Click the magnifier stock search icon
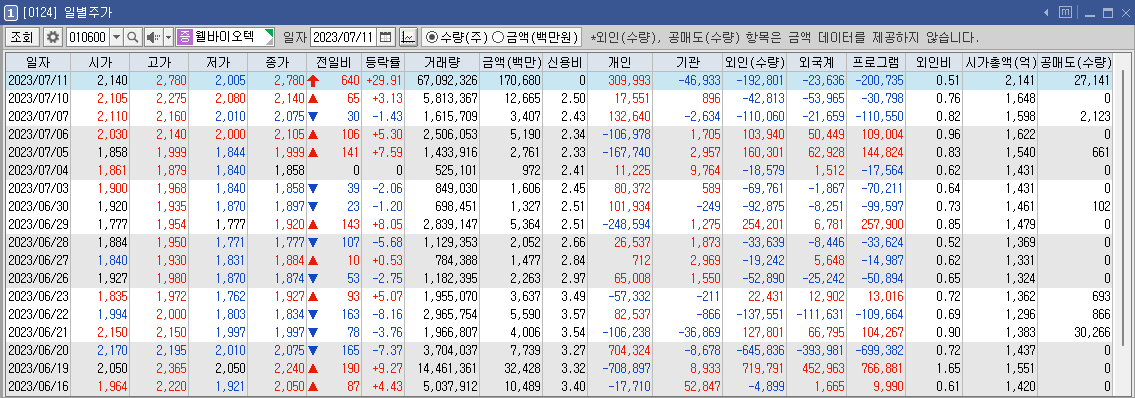Image resolution: width=1135 pixels, height=398 pixels. click(132, 37)
